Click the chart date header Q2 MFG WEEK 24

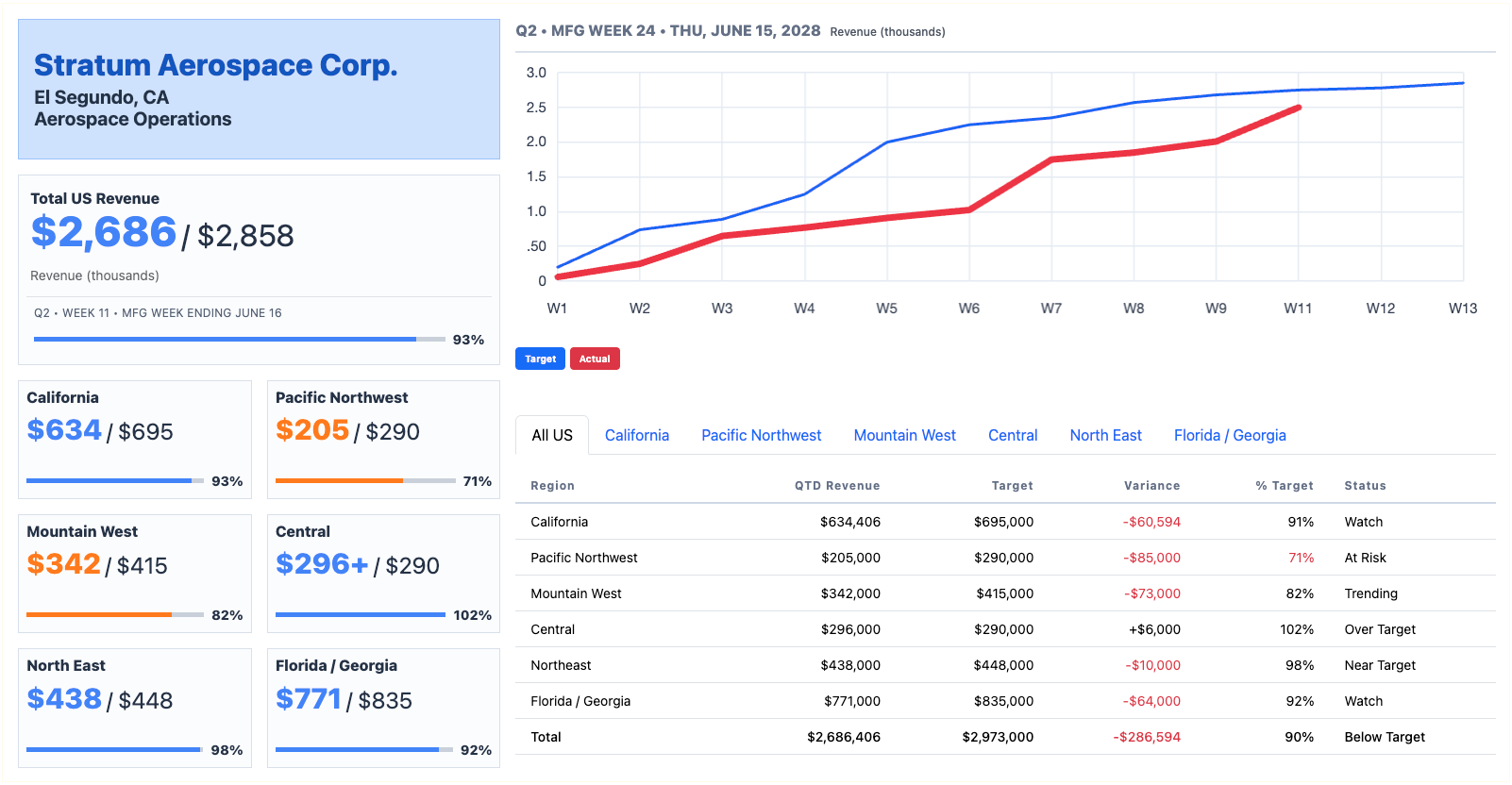coord(668,30)
